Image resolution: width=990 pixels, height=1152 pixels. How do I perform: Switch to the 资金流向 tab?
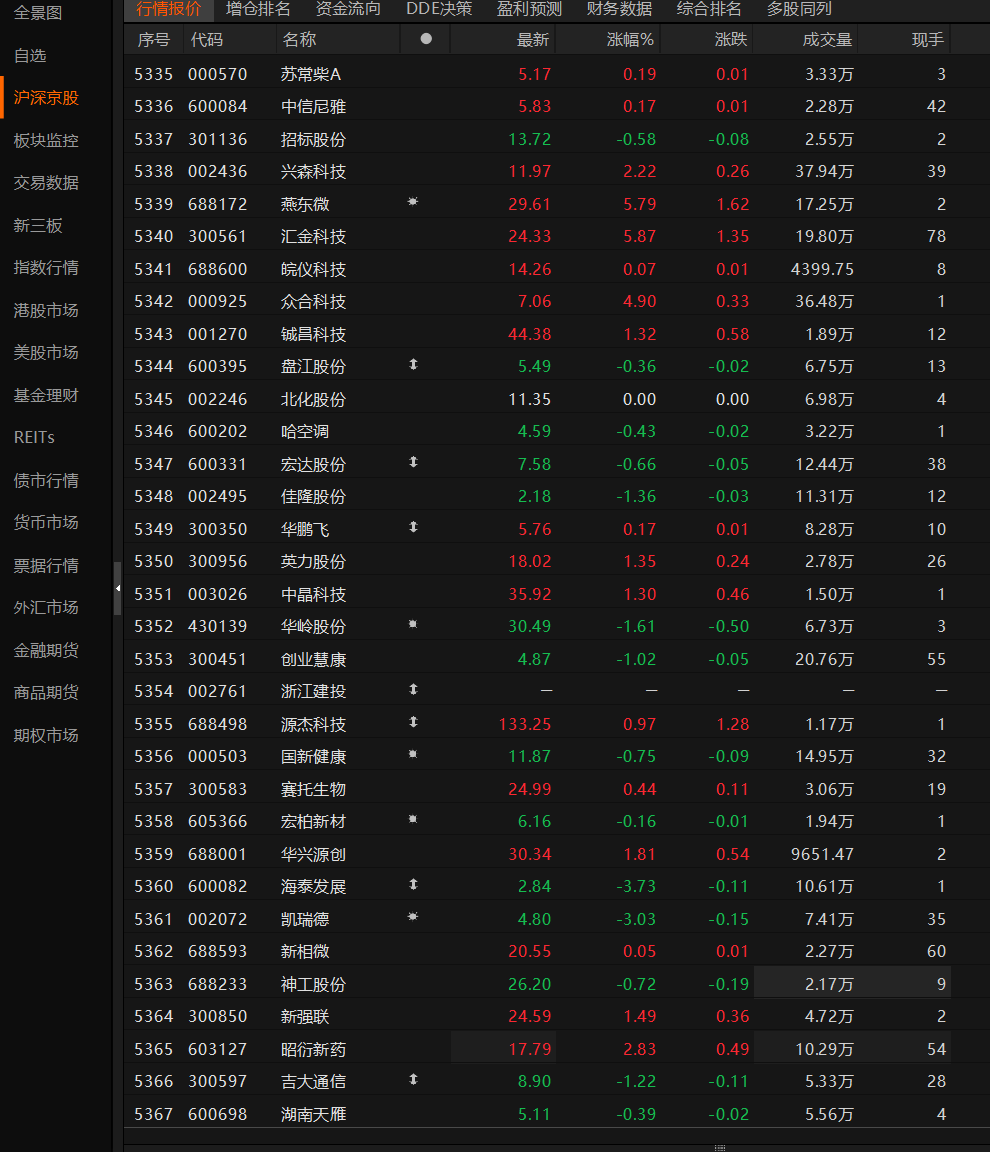[348, 10]
